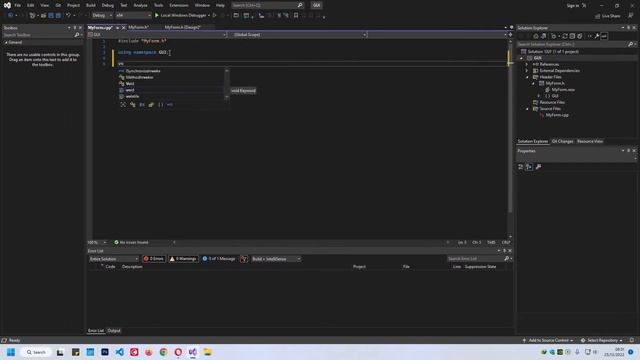
Task: Click the Solution Explorer home icon
Action: coord(536,36)
